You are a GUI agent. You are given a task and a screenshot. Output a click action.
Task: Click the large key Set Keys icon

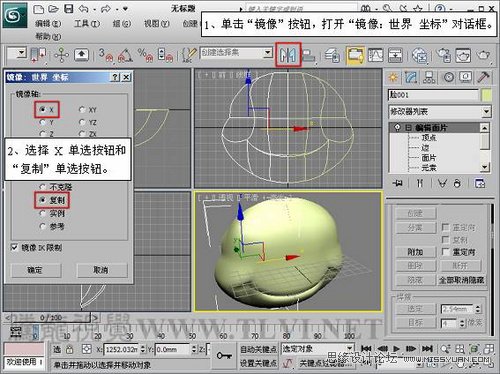coord(224,355)
